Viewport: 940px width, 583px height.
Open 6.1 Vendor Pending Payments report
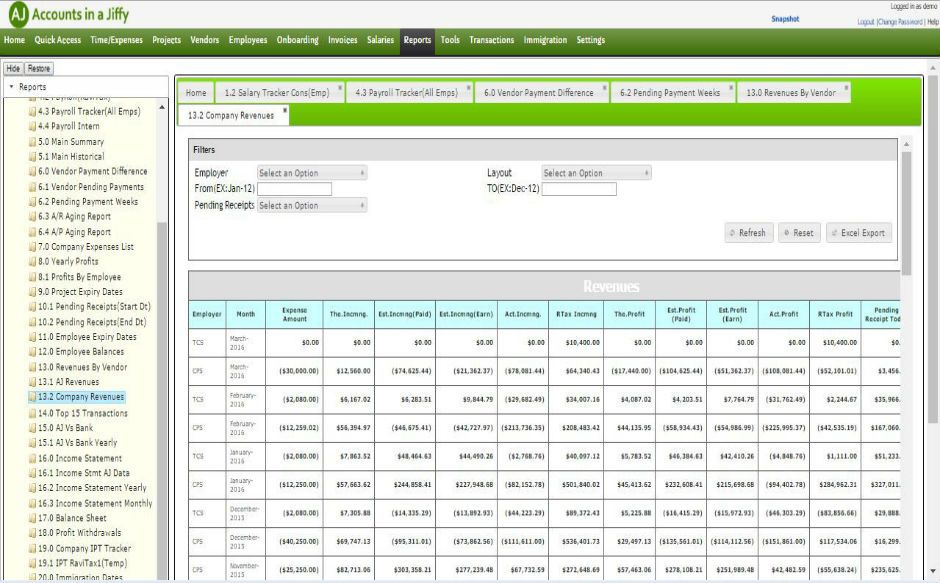(x=91, y=187)
